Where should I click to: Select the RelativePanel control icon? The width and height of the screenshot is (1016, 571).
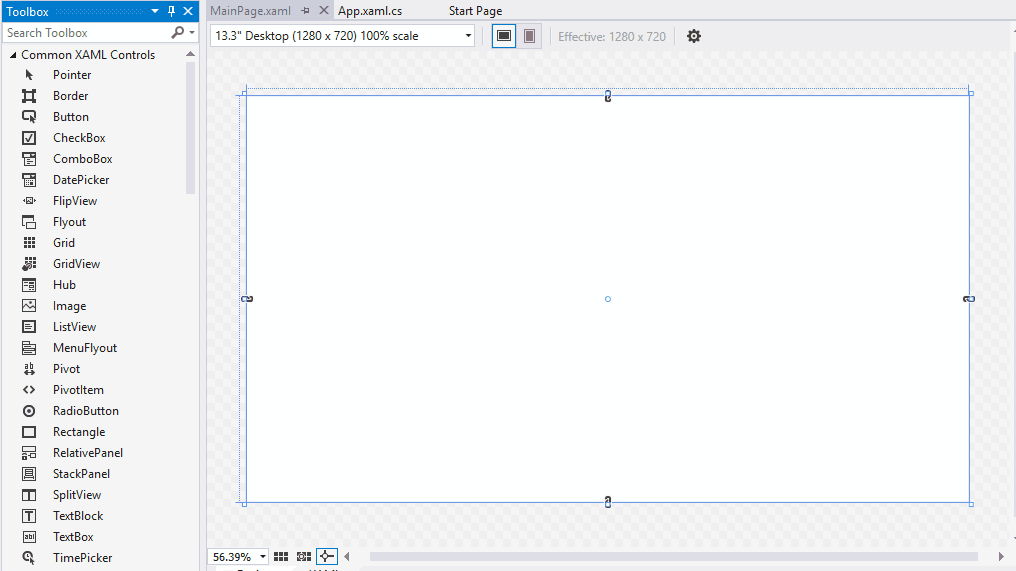(29, 453)
